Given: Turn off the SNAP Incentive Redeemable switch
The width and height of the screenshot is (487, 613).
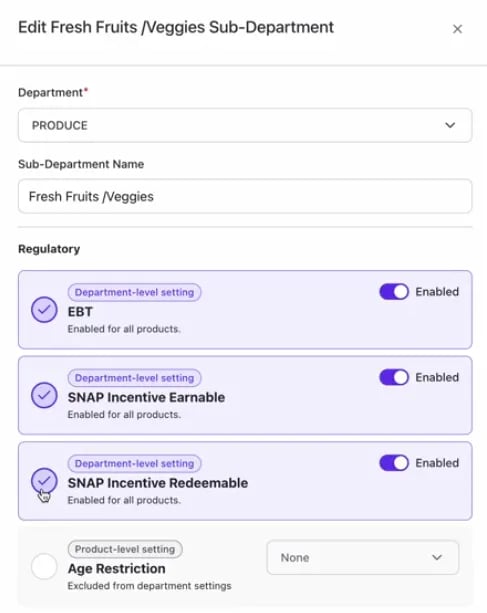Looking at the screenshot, I should click(x=394, y=463).
